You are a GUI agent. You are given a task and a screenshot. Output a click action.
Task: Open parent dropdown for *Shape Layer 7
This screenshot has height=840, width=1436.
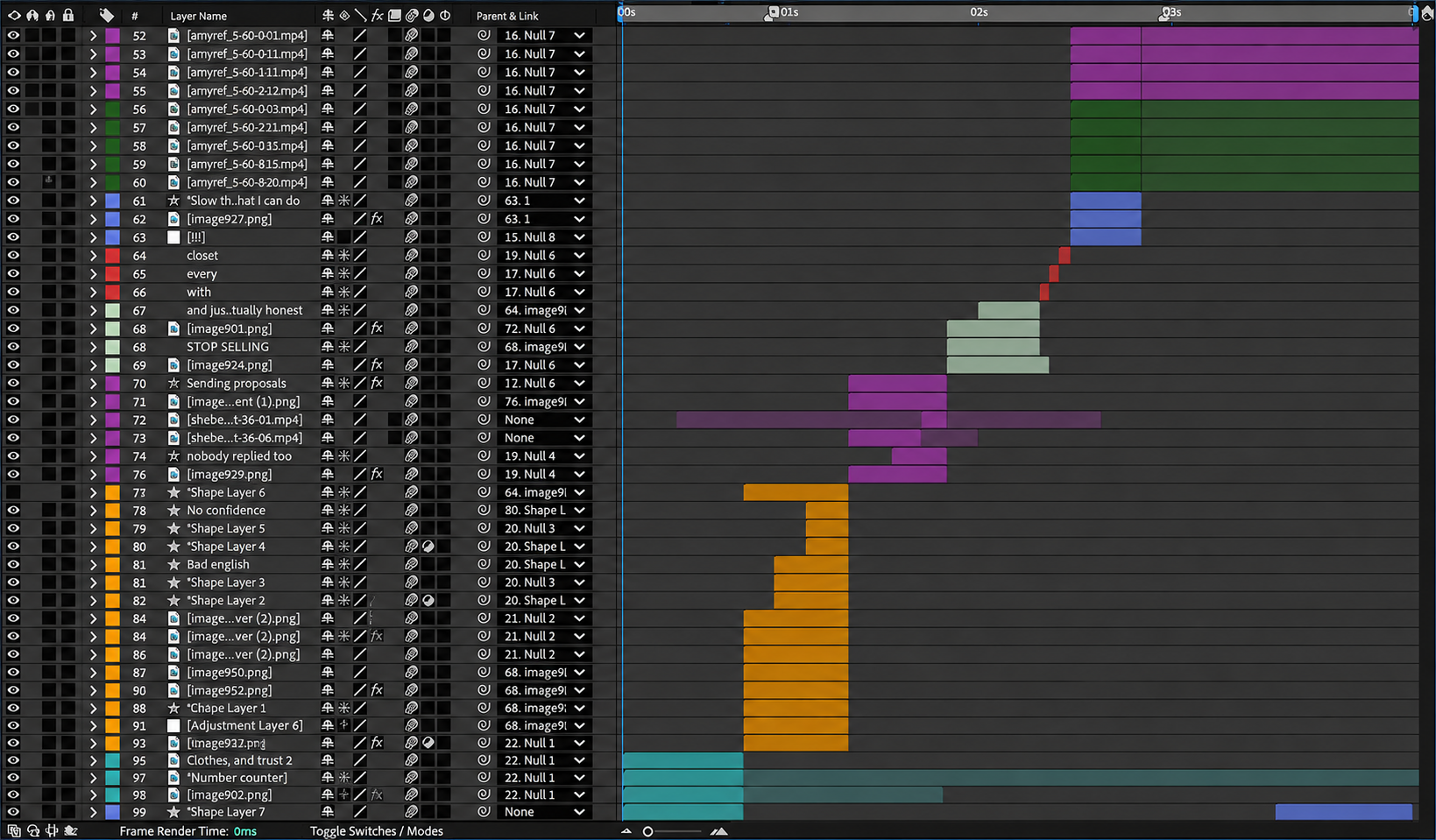tap(544, 812)
